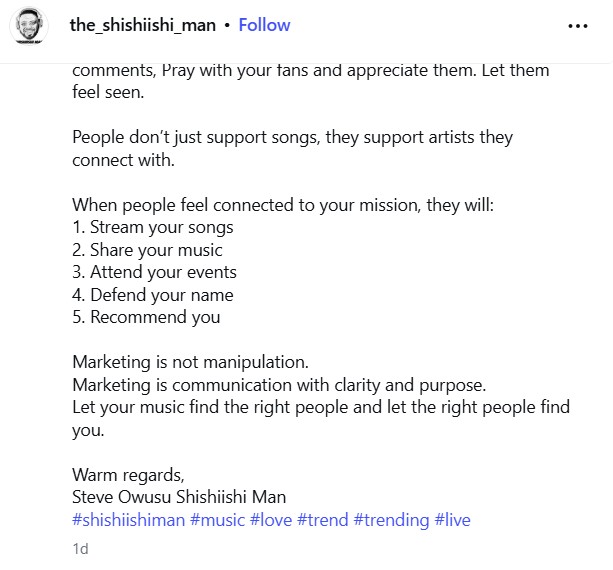Image resolution: width=613 pixels, height=570 pixels.
Task: Follow the_shishiishi_man account
Action: (x=264, y=25)
